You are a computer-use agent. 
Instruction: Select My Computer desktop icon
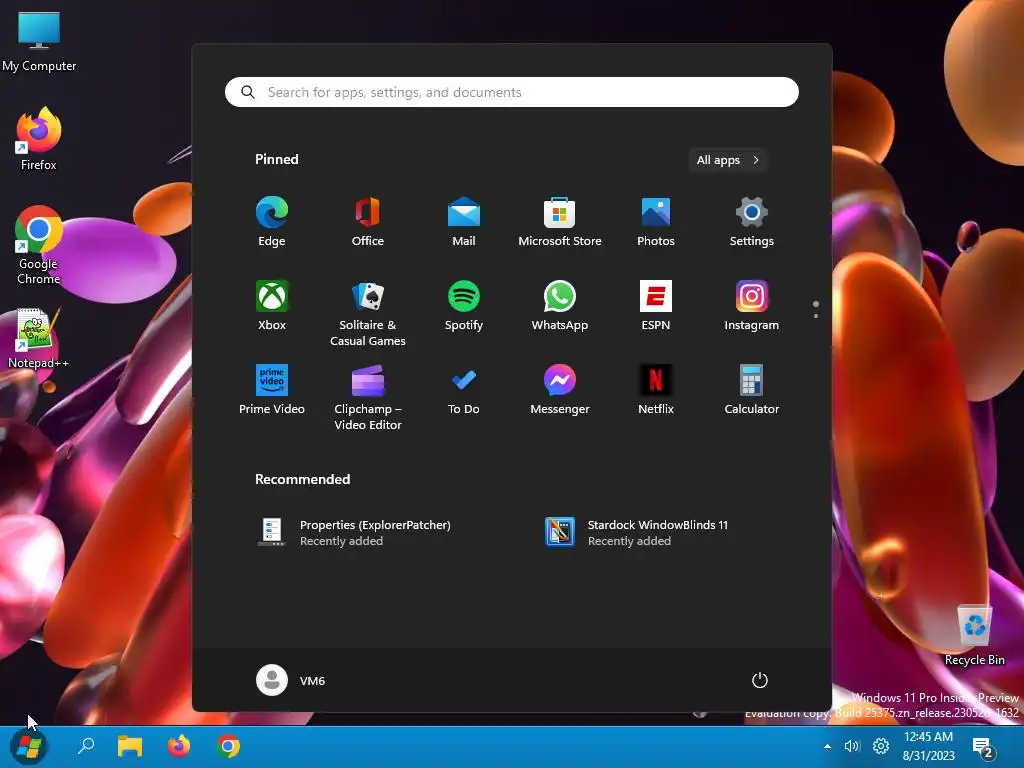pos(39,42)
